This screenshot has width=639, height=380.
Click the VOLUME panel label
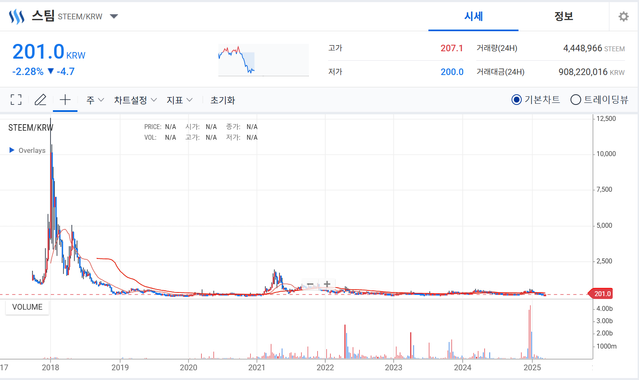coord(27,307)
